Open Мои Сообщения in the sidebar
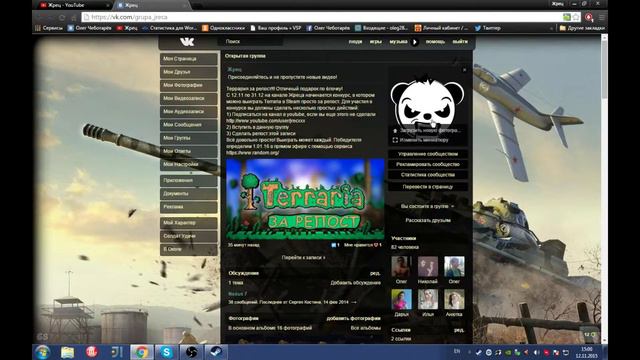640x360 pixels. tap(189, 125)
